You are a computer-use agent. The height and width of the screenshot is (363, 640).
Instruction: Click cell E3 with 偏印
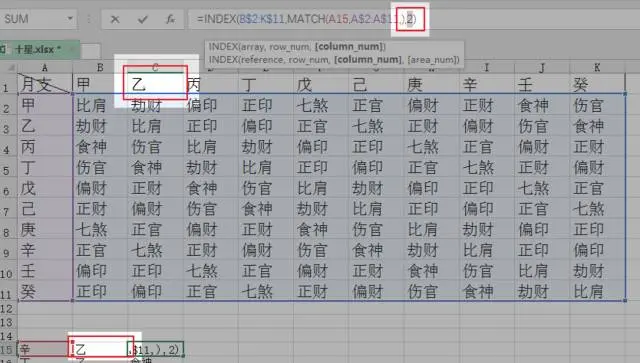click(266, 126)
